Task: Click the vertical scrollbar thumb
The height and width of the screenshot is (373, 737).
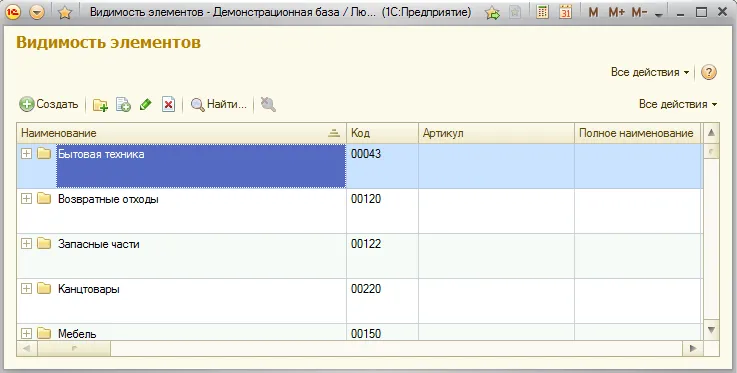Action: (711, 151)
